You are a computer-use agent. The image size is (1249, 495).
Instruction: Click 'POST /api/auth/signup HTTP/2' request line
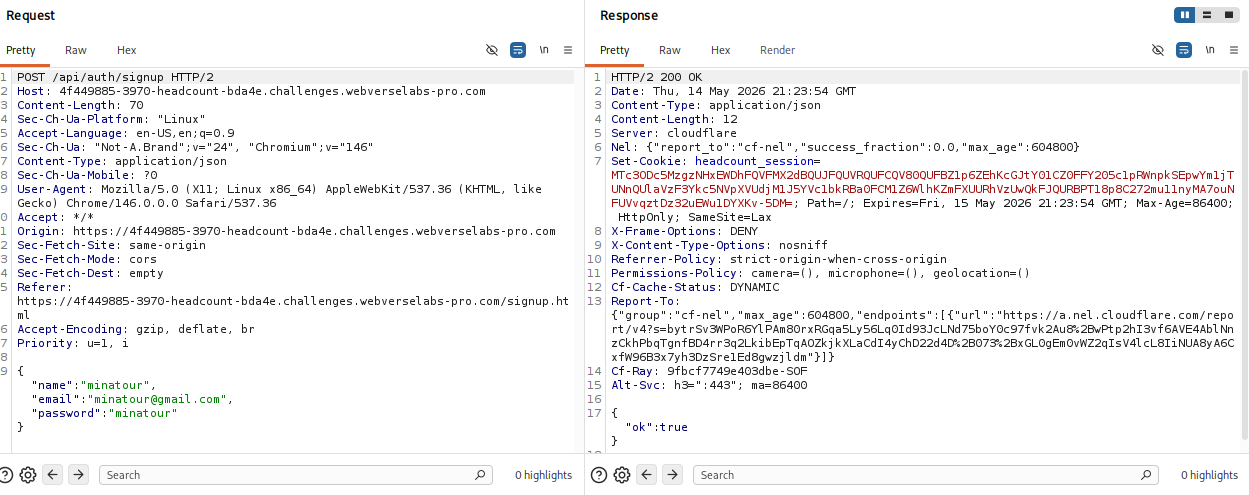[115, 77]
